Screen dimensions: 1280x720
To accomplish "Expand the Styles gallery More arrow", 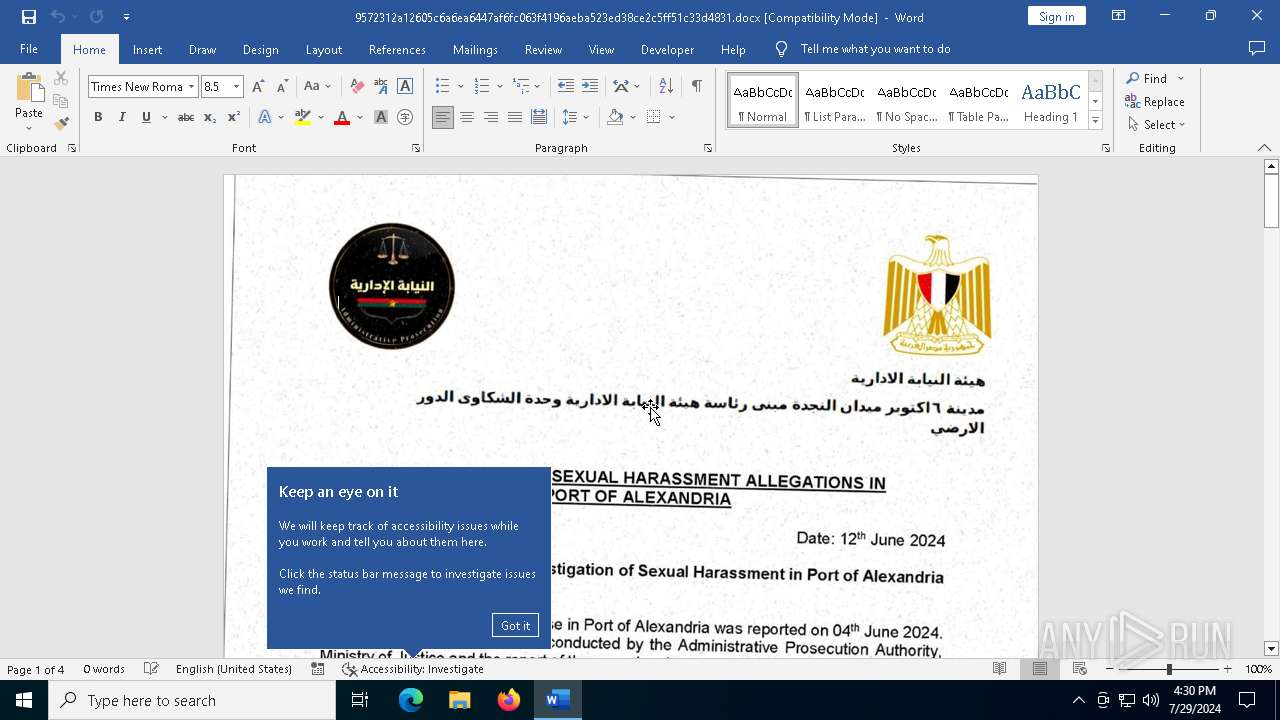I will coord(1095,121).
